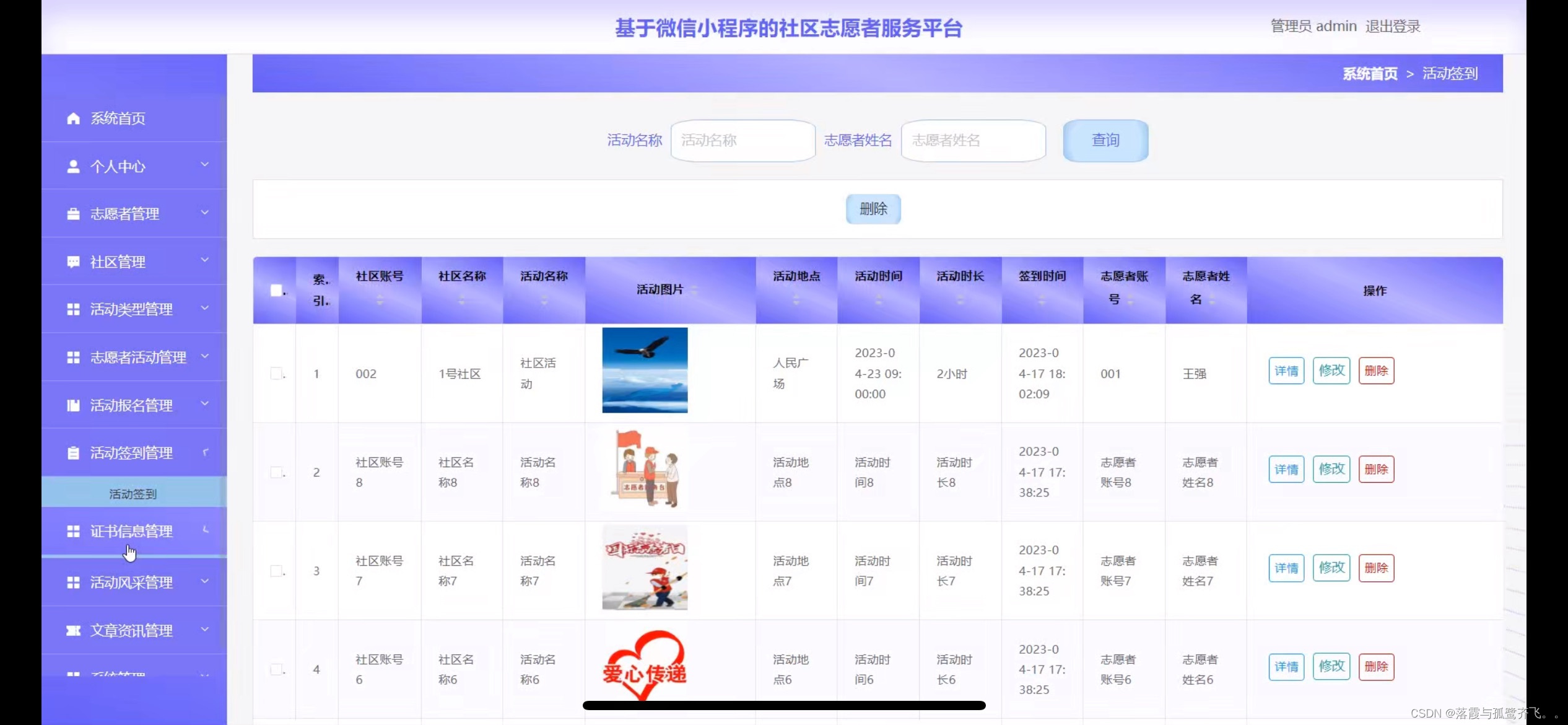Expand the 个人中心 chevron

pos(204,165)
